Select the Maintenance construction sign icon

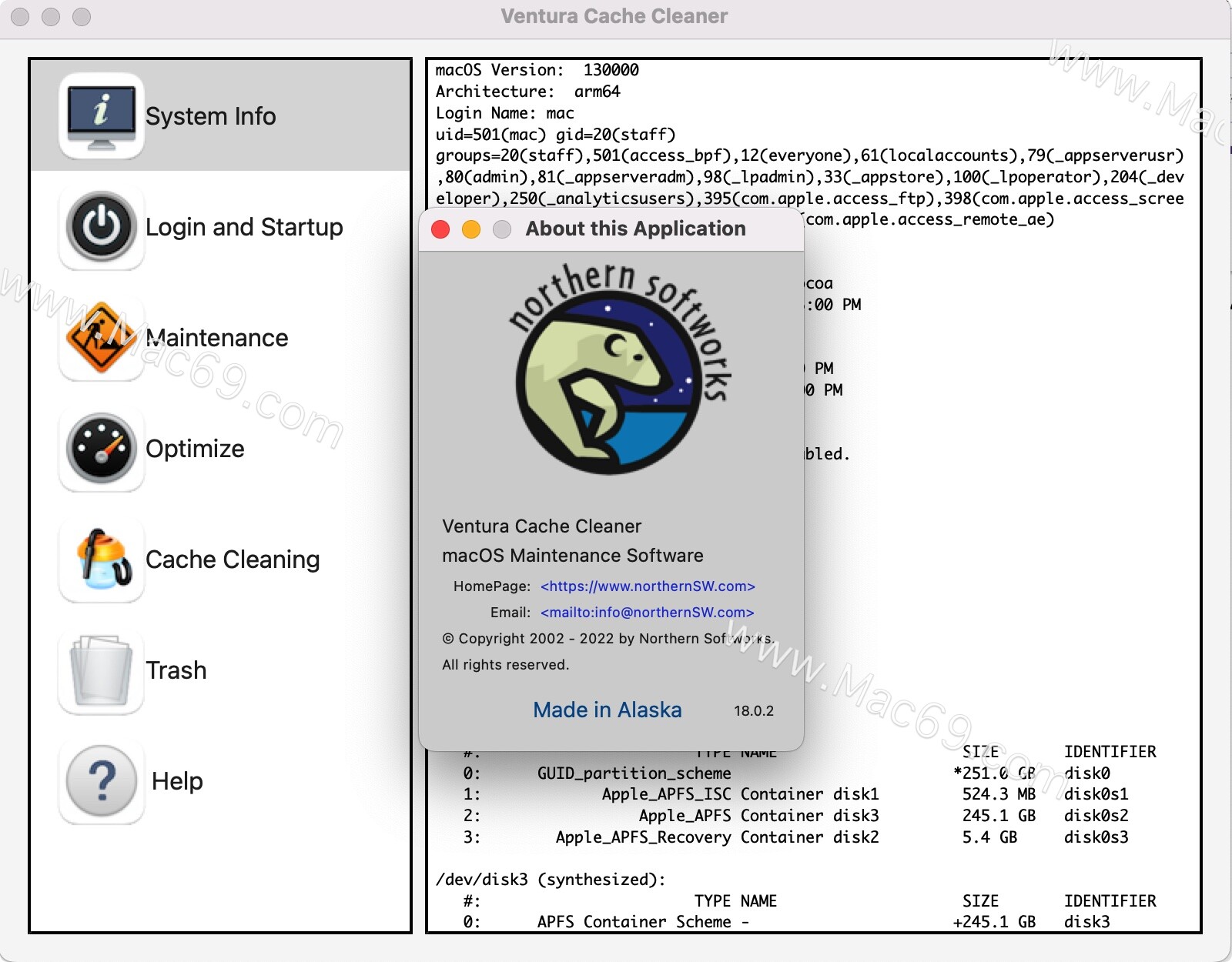tap(101, 338)
